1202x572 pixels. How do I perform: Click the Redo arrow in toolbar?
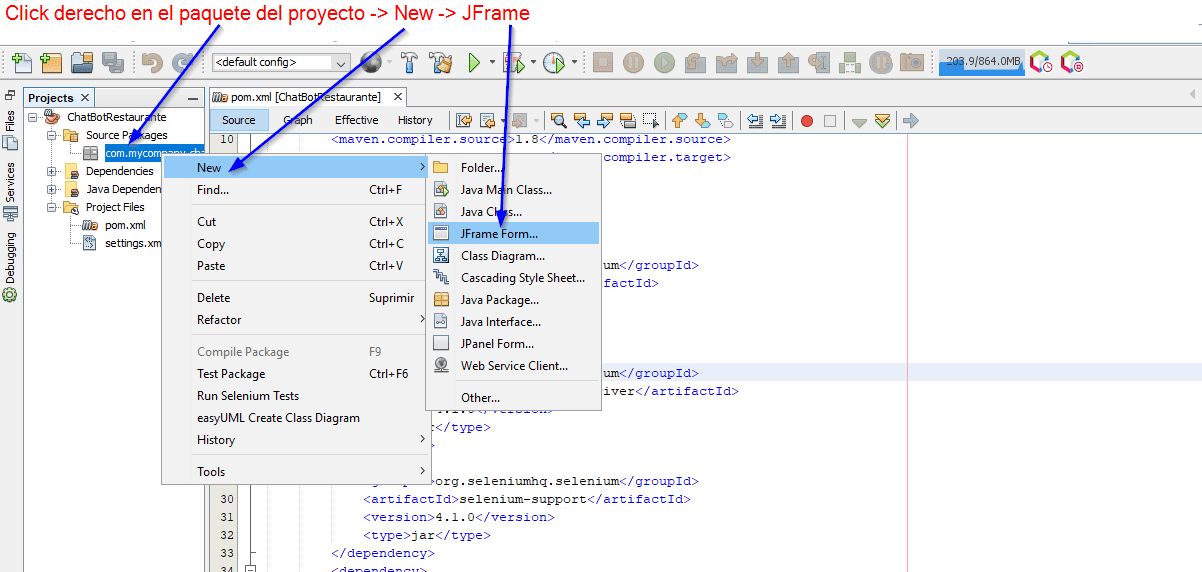click(182, 62)
